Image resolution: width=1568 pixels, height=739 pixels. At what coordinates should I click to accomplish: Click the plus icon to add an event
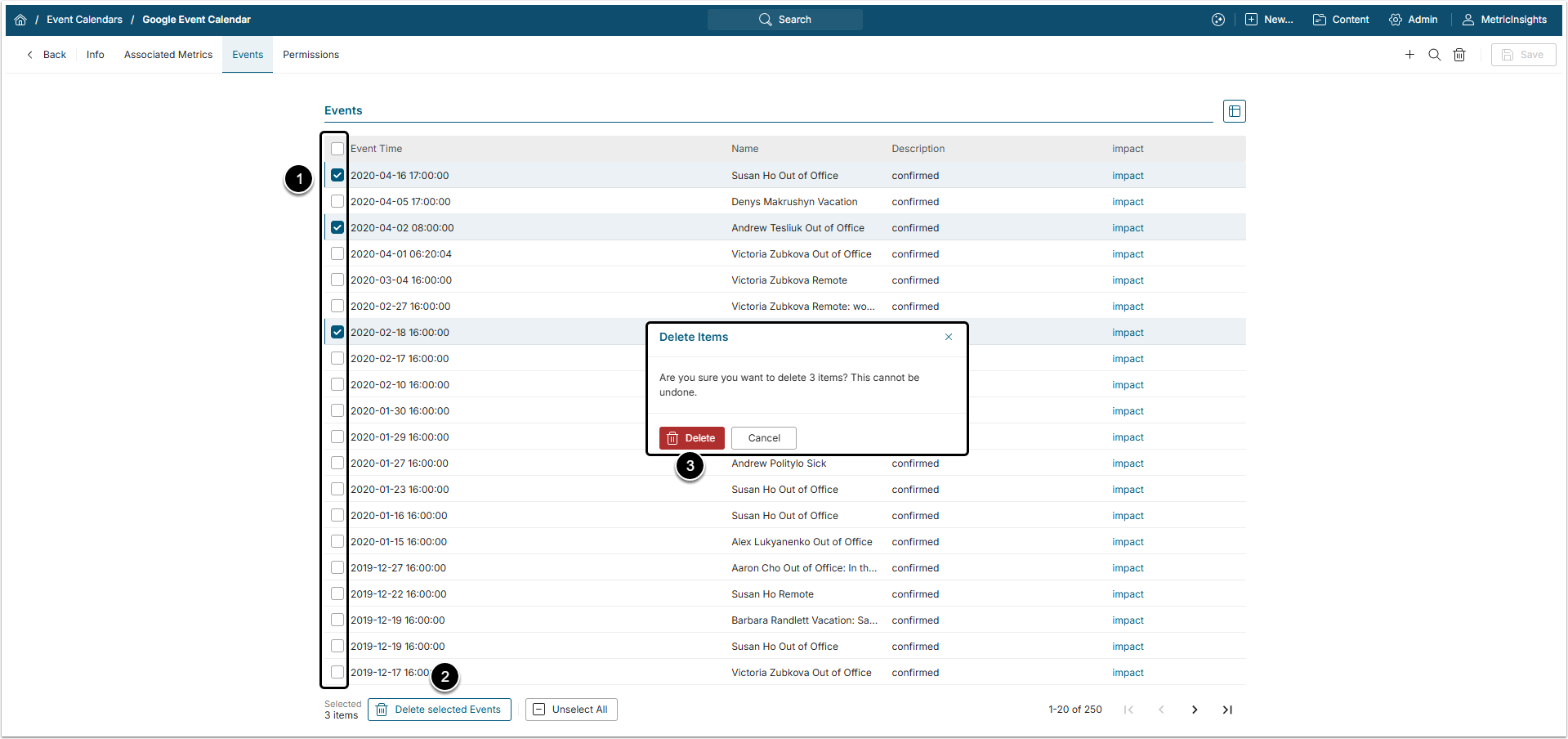1409,55
